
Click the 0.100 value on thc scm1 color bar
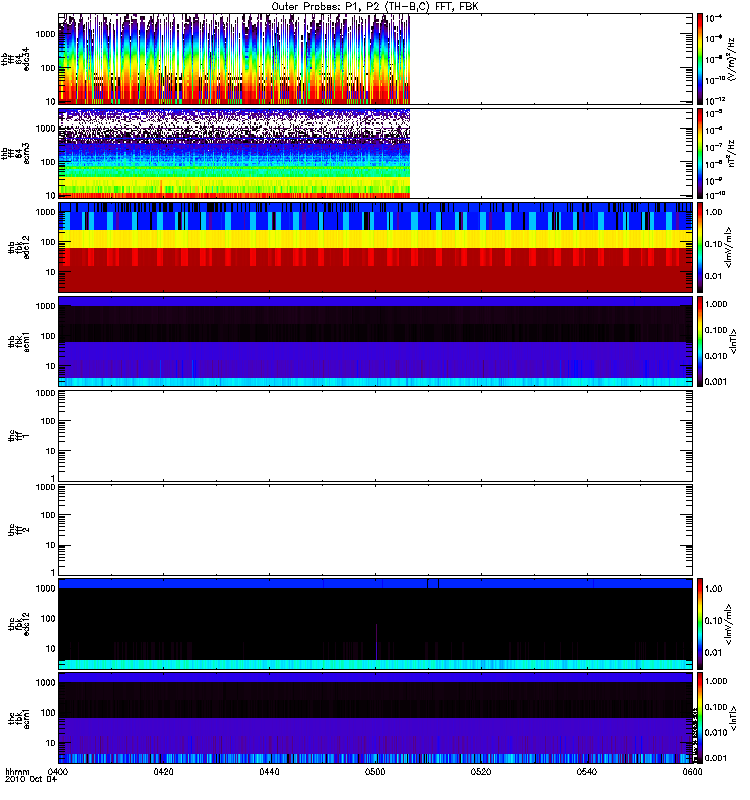click(x=716, y=707)
